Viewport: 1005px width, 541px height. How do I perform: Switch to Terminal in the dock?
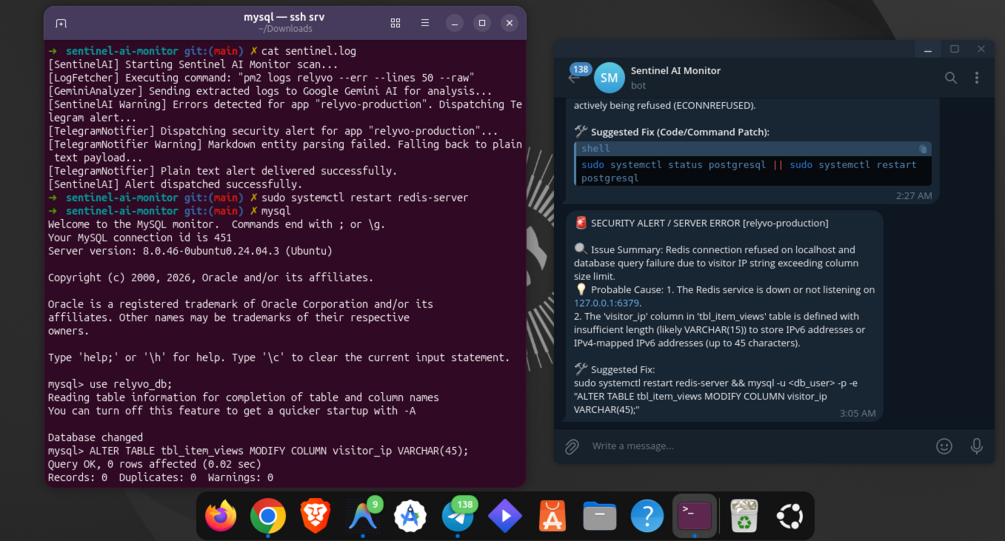click(x=695, y=515)
